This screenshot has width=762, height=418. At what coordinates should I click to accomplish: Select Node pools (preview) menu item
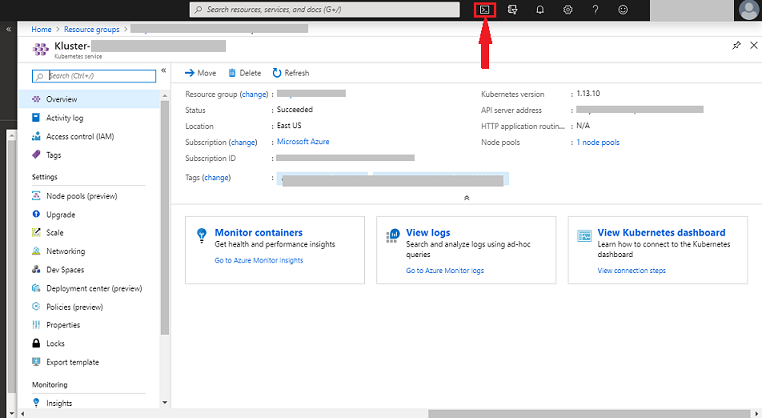[x=81, y=196]
